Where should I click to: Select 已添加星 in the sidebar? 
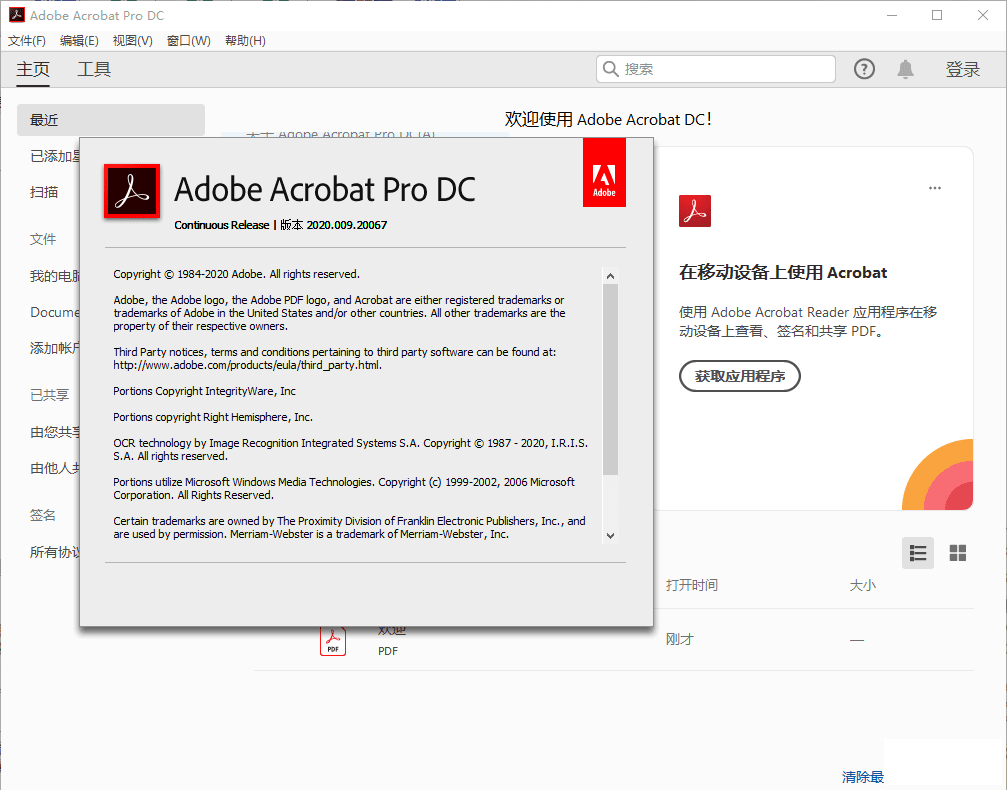point(55,156)
